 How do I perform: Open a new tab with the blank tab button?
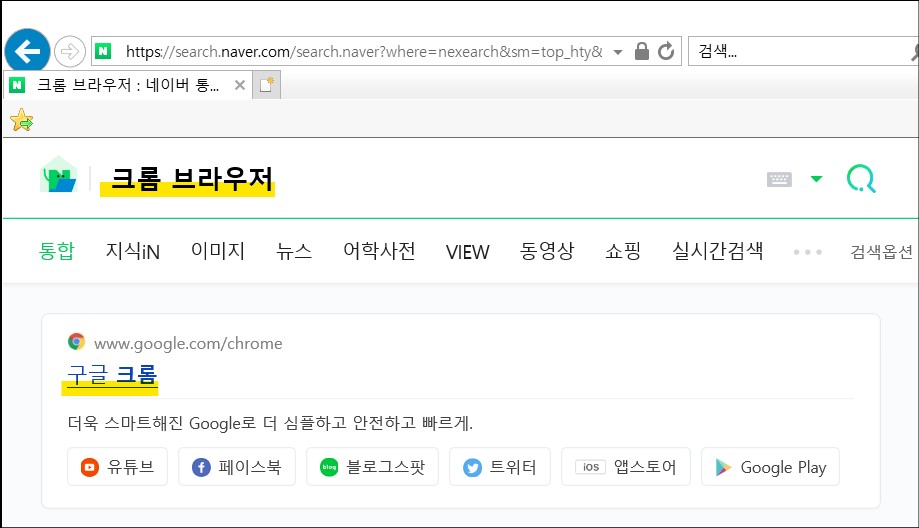coord(267,85)
